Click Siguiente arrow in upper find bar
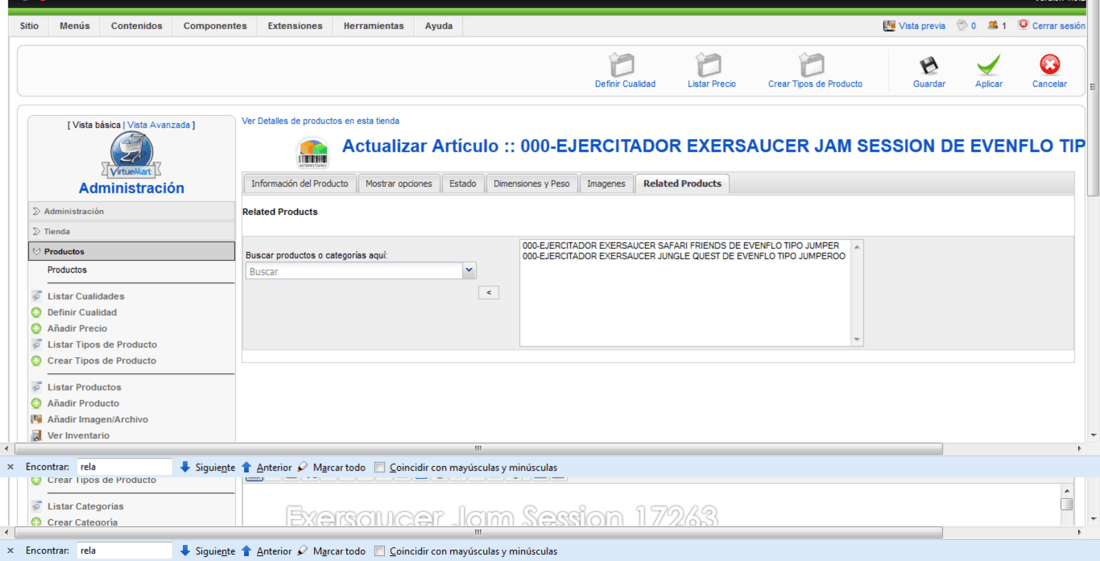The height and width of the screenshot is (561, 1100). (185, 467)
